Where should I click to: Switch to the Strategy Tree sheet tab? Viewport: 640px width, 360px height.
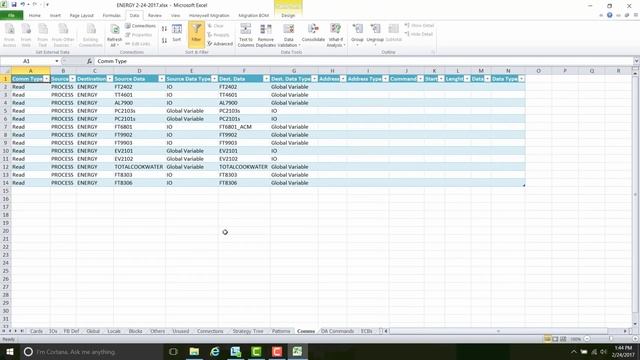click(247, 331)
